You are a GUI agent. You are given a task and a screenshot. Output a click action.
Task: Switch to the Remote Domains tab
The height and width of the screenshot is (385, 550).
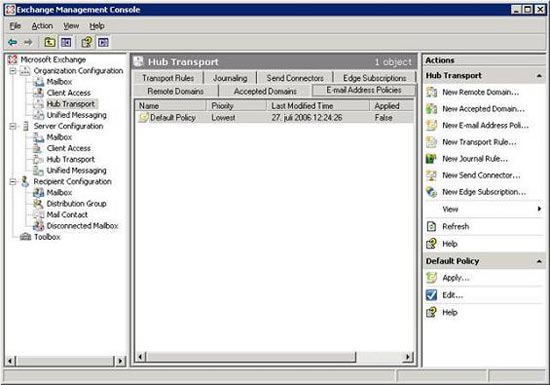175,91
